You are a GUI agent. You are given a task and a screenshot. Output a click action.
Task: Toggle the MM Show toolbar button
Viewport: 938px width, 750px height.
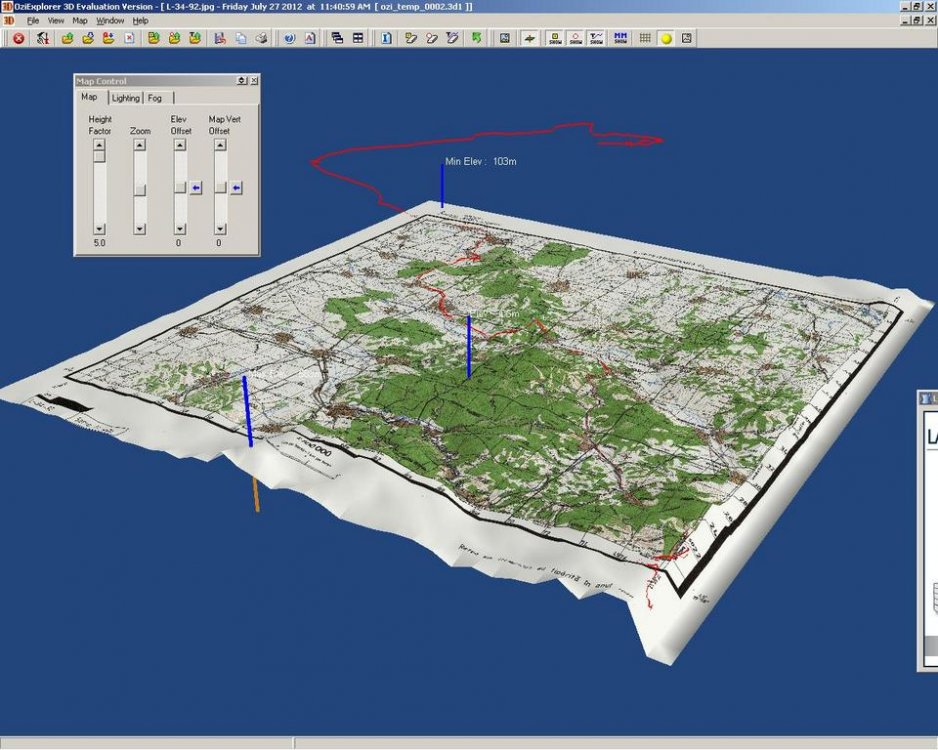(620, 38)
